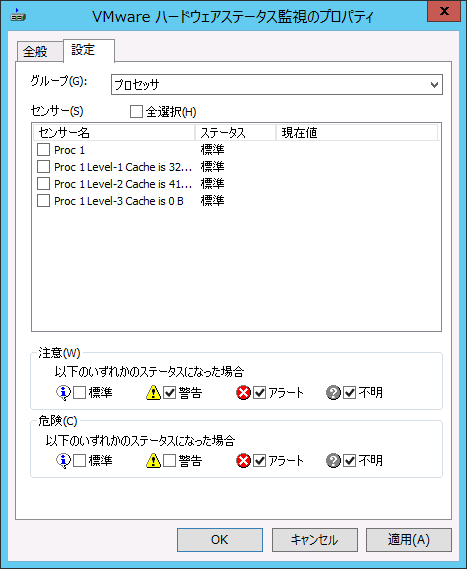Screen dimensions: 467x569
Task: Uncheck アラート checkbox under 注意
Action: coord(259,393)
